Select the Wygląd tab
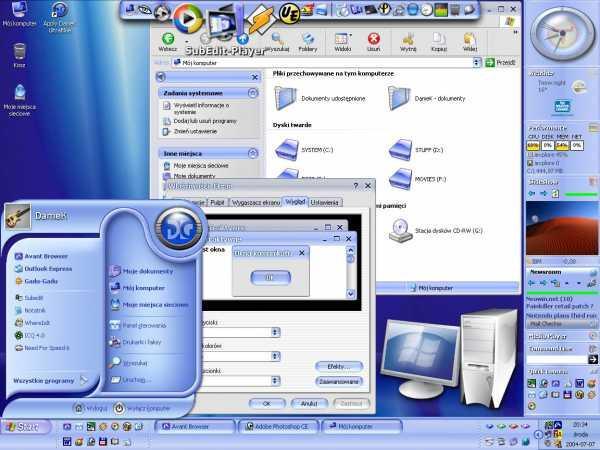600x450 pixels. point(295,202)
